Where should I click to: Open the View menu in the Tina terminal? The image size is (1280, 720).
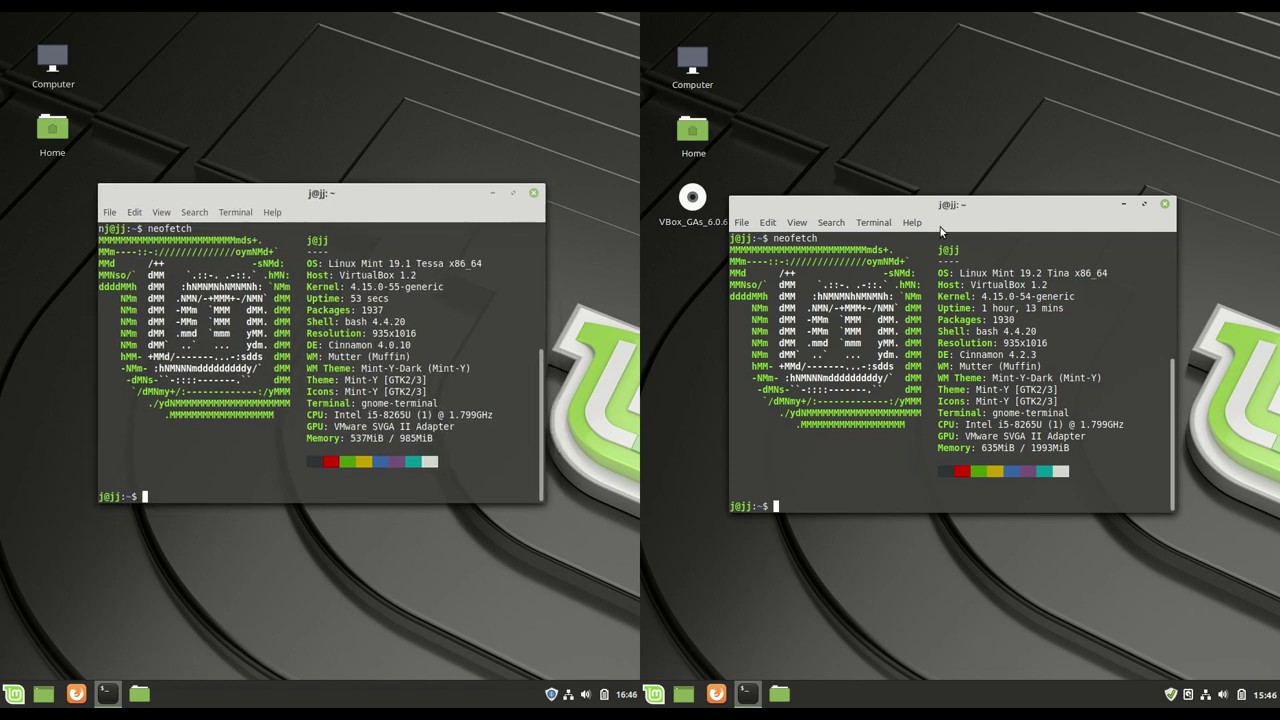pos(796,222)
